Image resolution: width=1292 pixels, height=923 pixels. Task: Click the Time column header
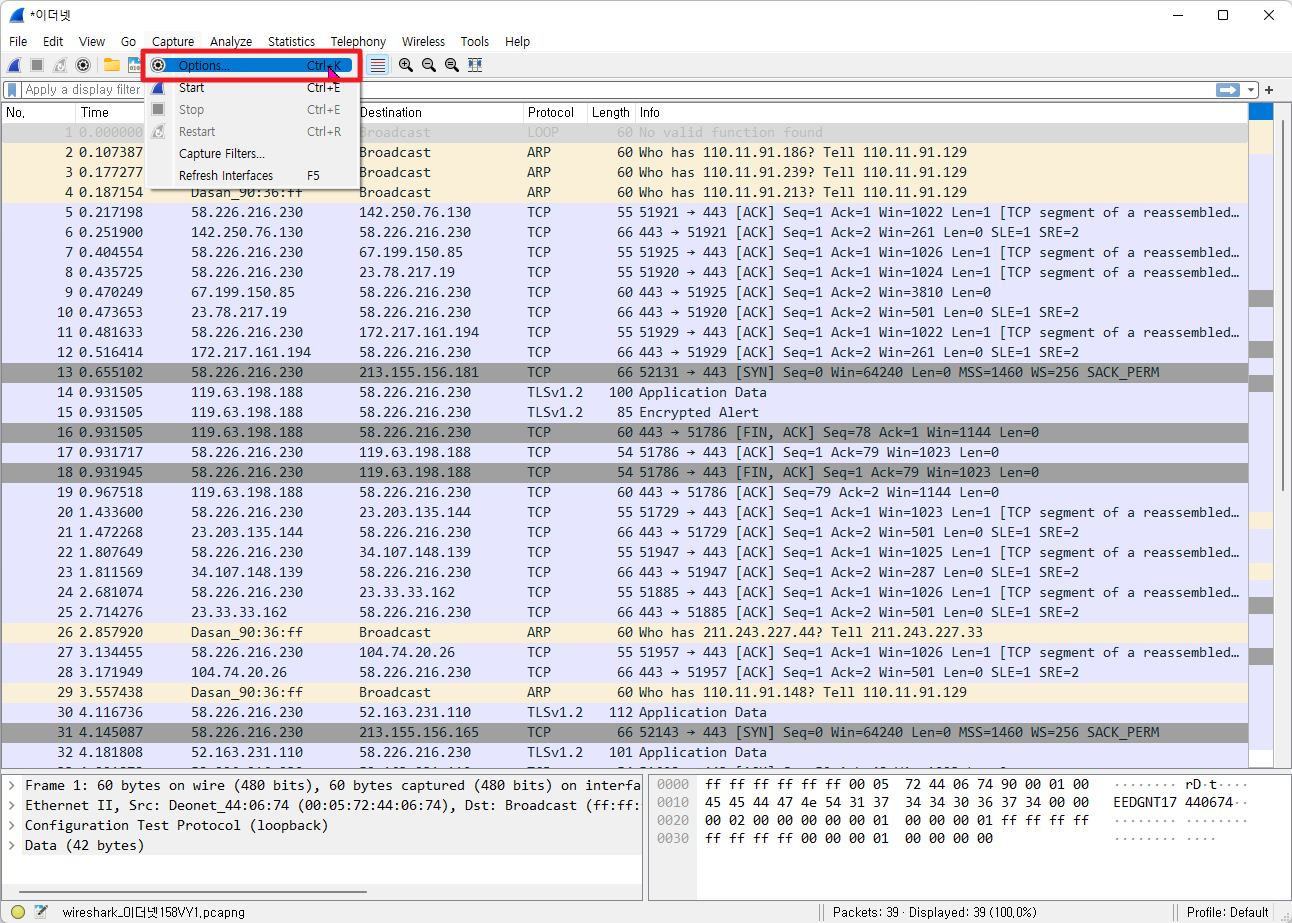tap(110, 112)
